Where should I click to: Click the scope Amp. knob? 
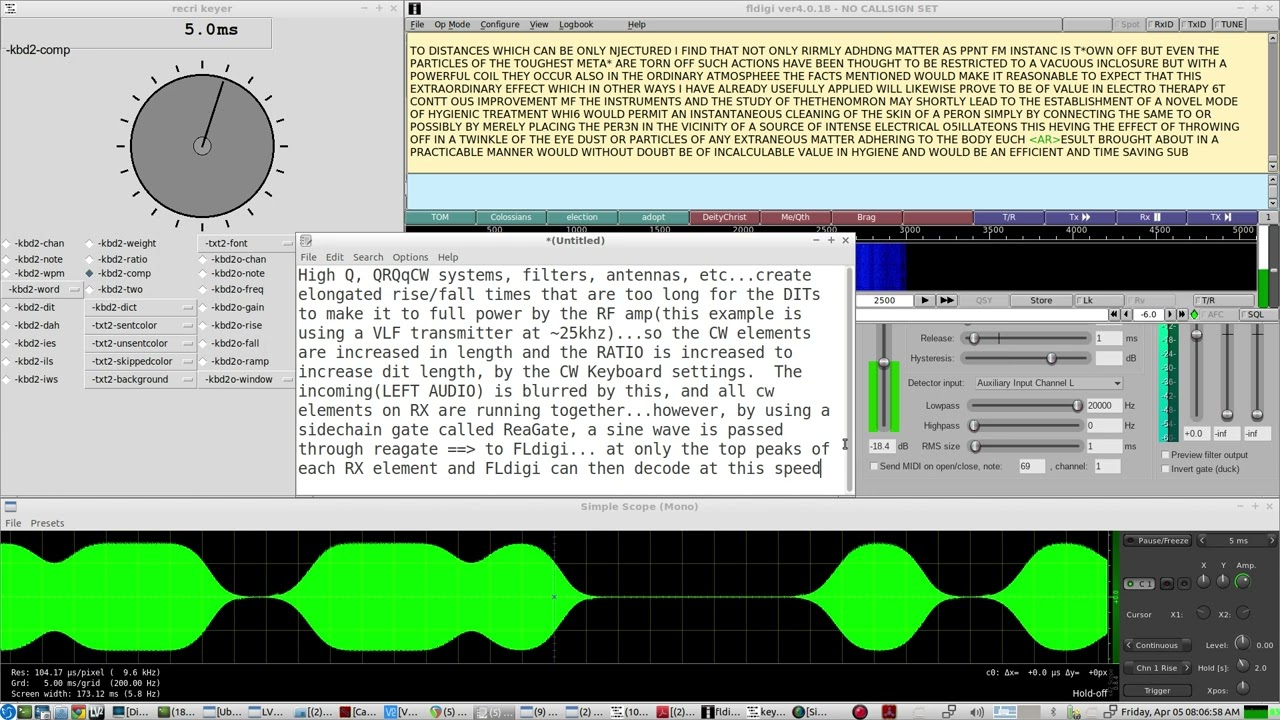[1243, 581]
